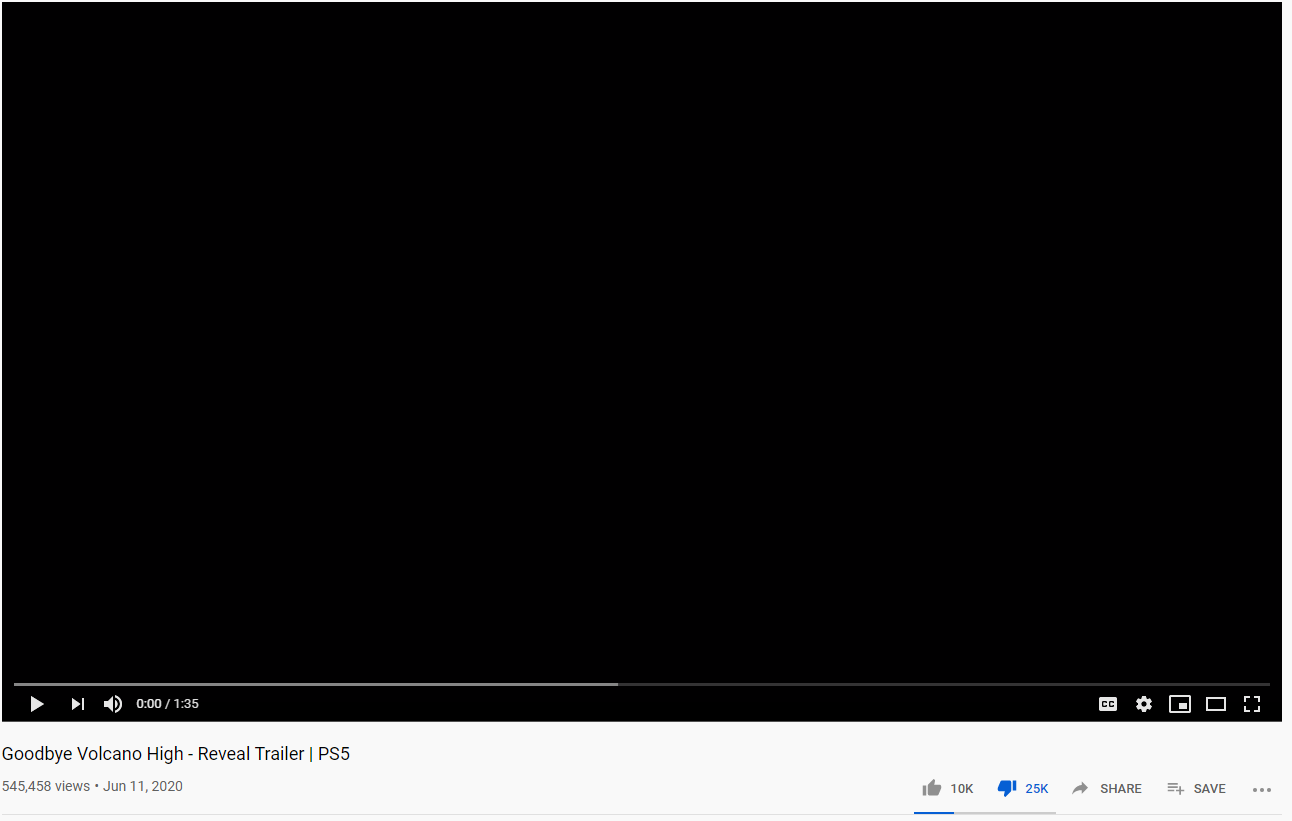Like the video with thumbs up
The image size is (1292, 821).
tap(947, 789)
